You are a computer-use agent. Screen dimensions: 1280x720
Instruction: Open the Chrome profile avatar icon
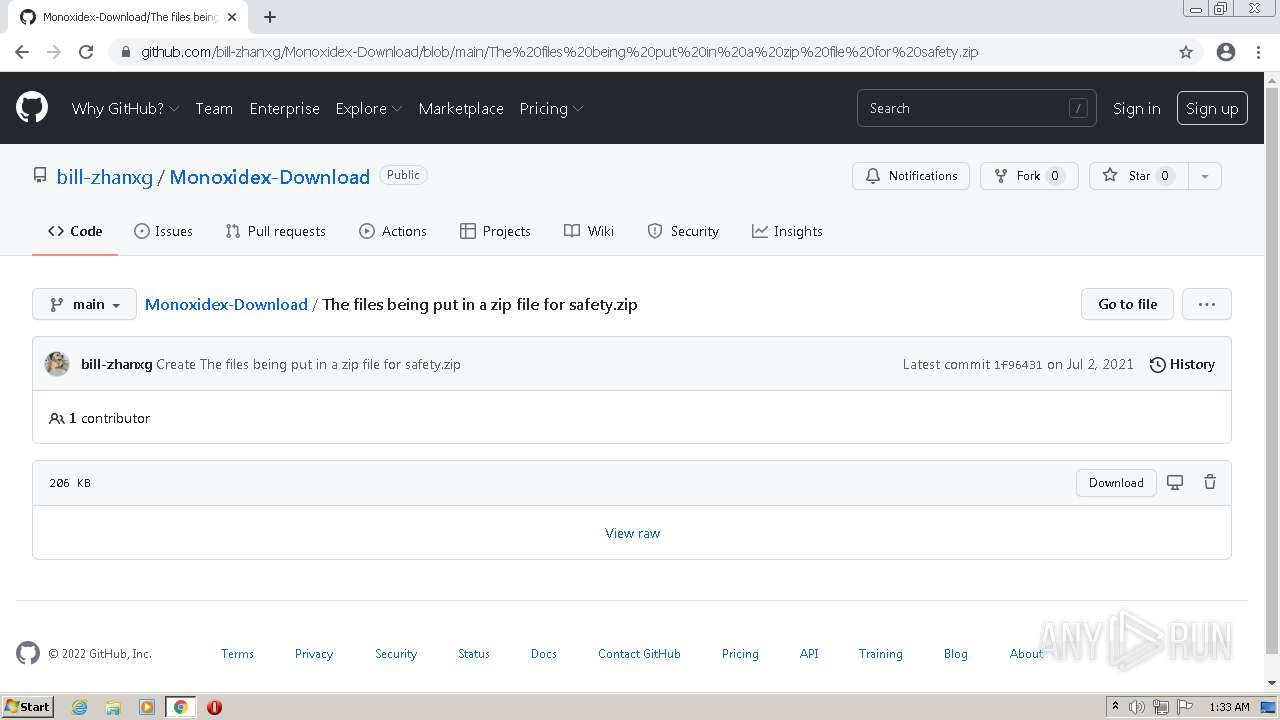click(x=1226, y=52)
